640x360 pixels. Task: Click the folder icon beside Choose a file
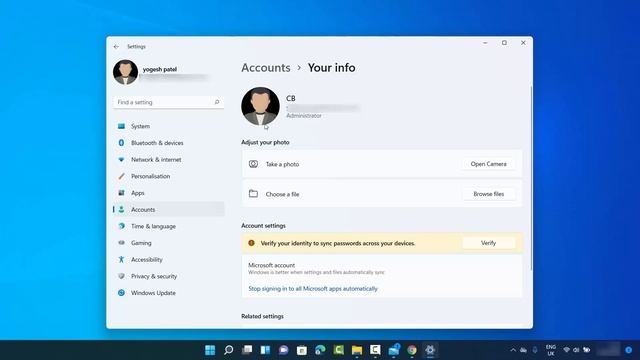[253, 193]
